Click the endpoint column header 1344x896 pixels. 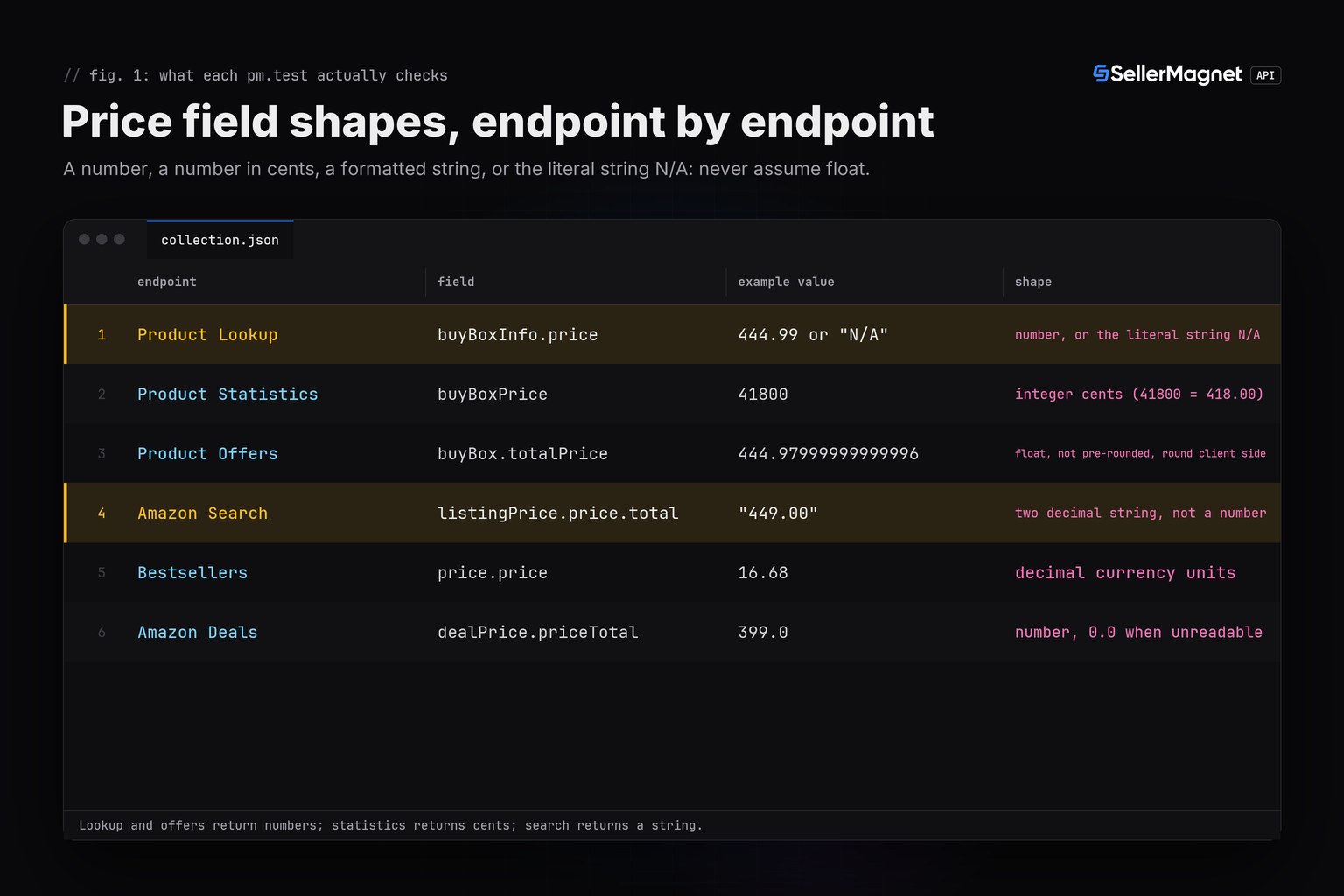point(167,282)
